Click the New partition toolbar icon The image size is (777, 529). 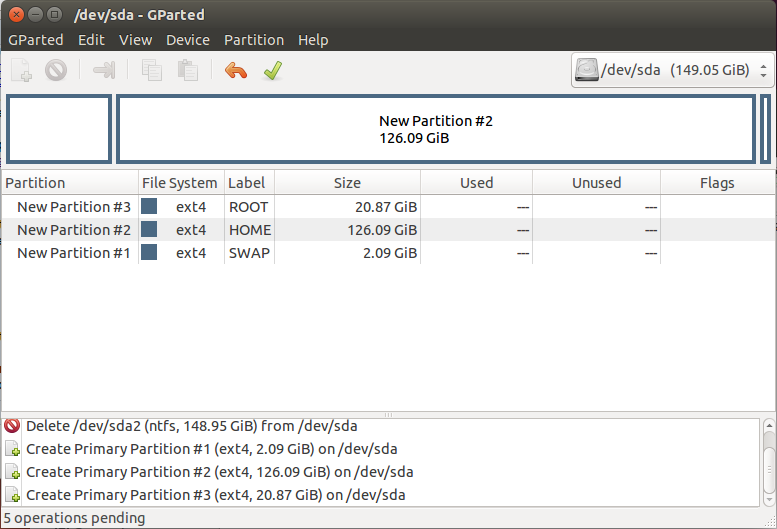click(x=22, y=70)
